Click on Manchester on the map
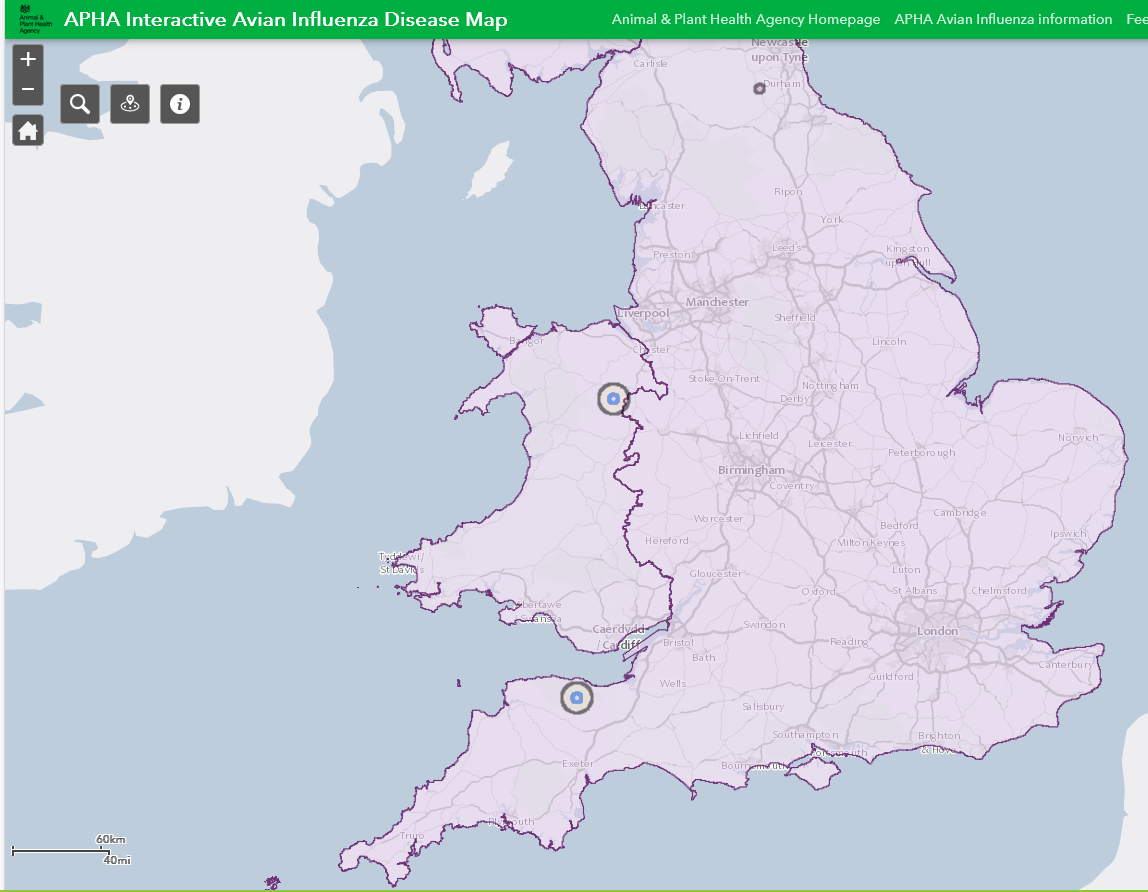Viewport: 1148px width, 892px height. [716, 302]
